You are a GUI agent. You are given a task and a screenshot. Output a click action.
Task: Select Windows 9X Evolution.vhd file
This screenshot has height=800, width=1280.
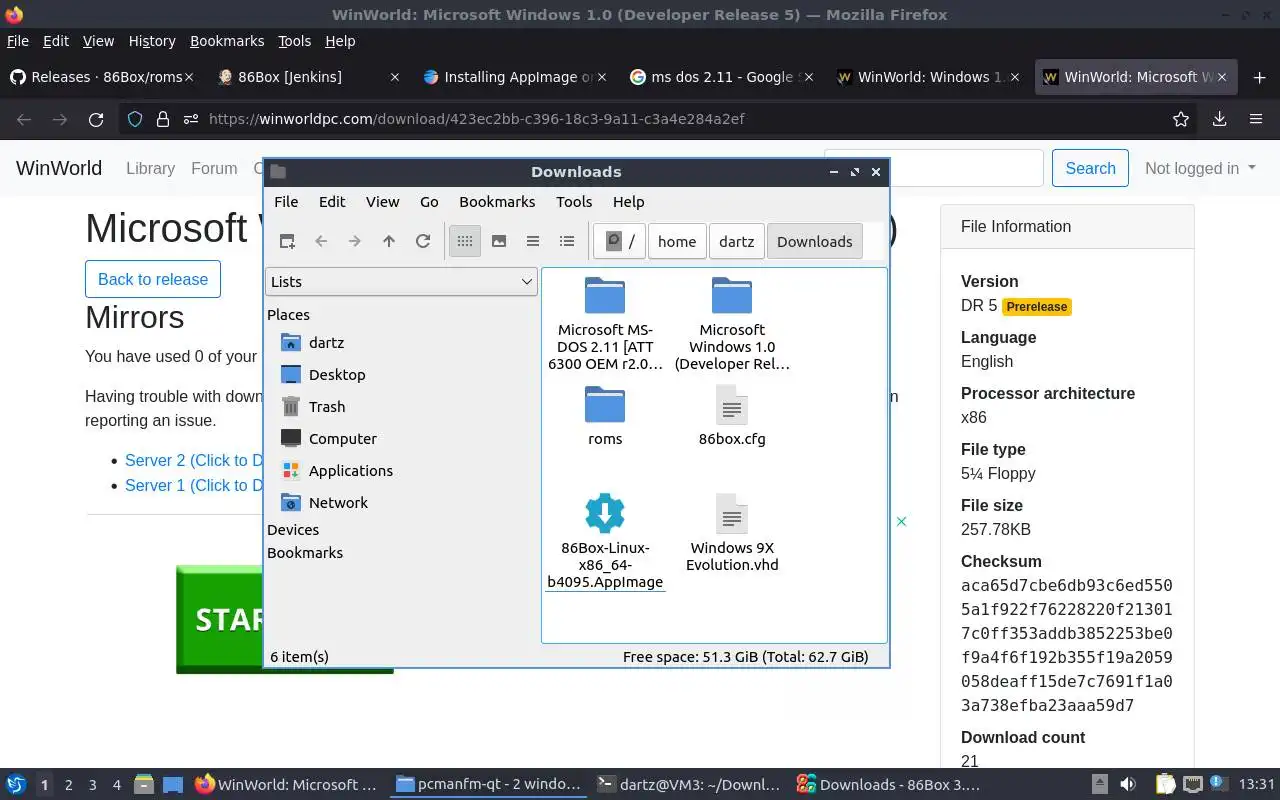click(732, 534)
